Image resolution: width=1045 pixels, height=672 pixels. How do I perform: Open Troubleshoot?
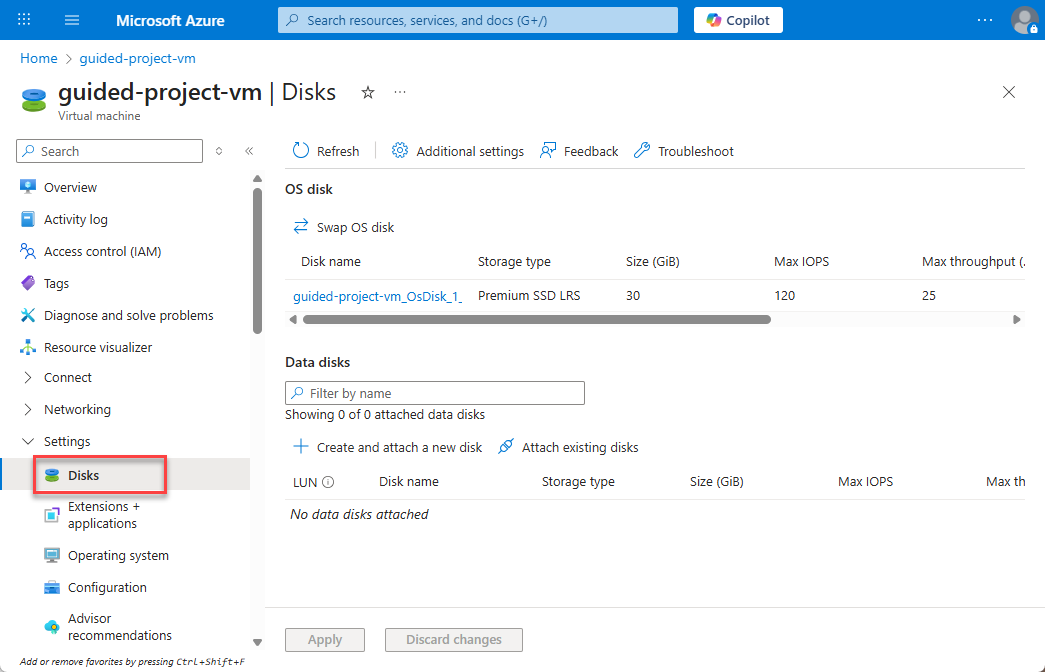click(683, 151)
